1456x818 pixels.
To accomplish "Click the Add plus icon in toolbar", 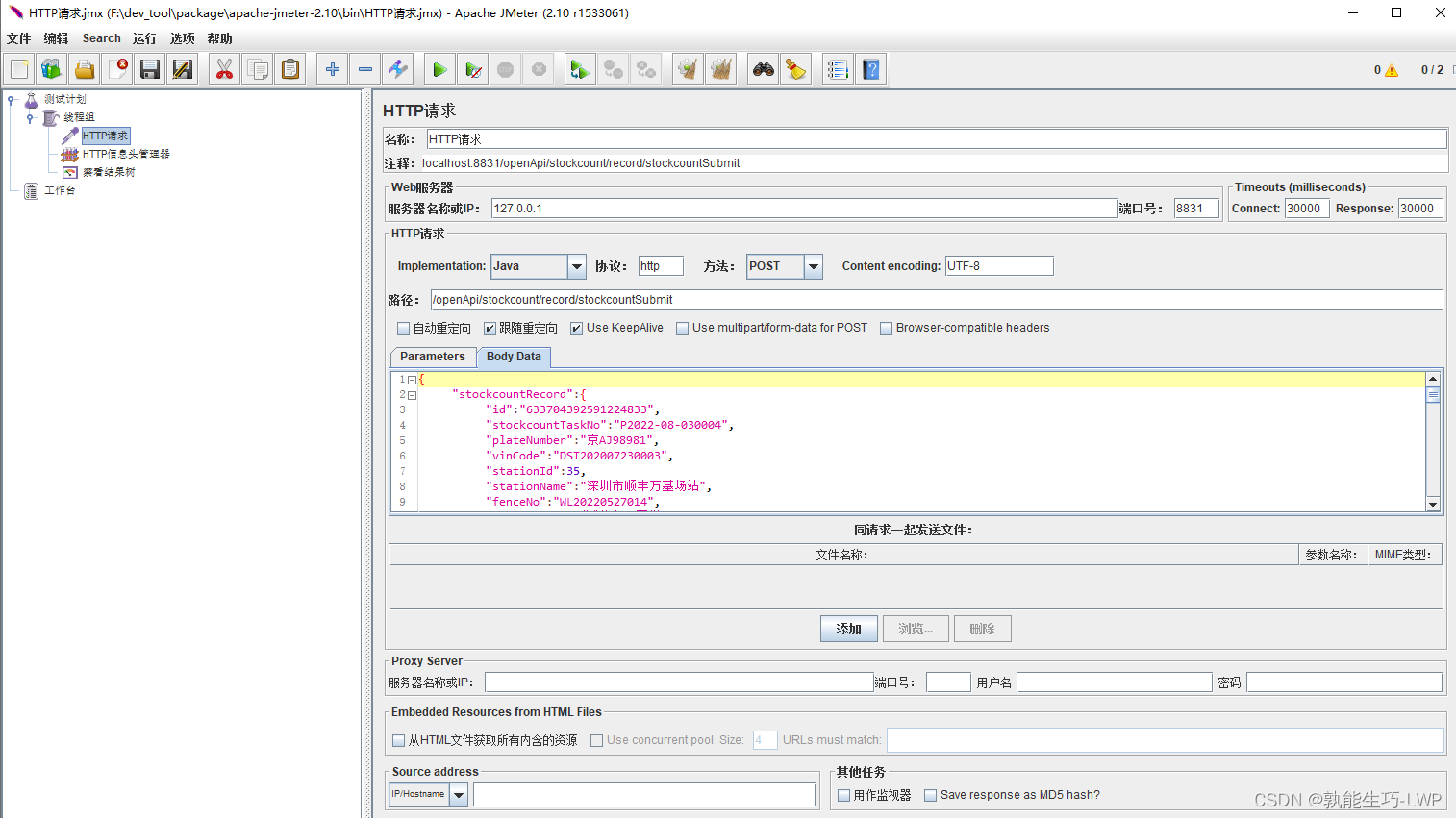I will point(333,69).
